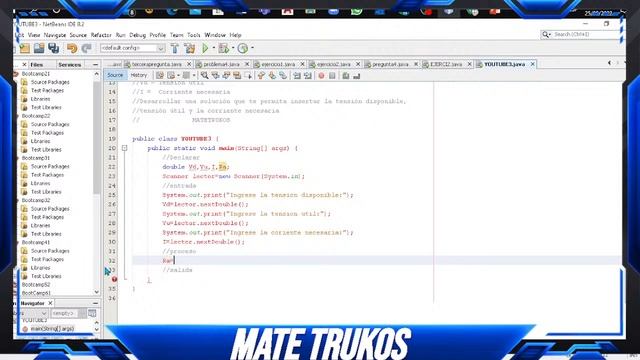Open the Debug Project dropdown arrow
This screenshot has height=360, width=640.
click(233, 48)
